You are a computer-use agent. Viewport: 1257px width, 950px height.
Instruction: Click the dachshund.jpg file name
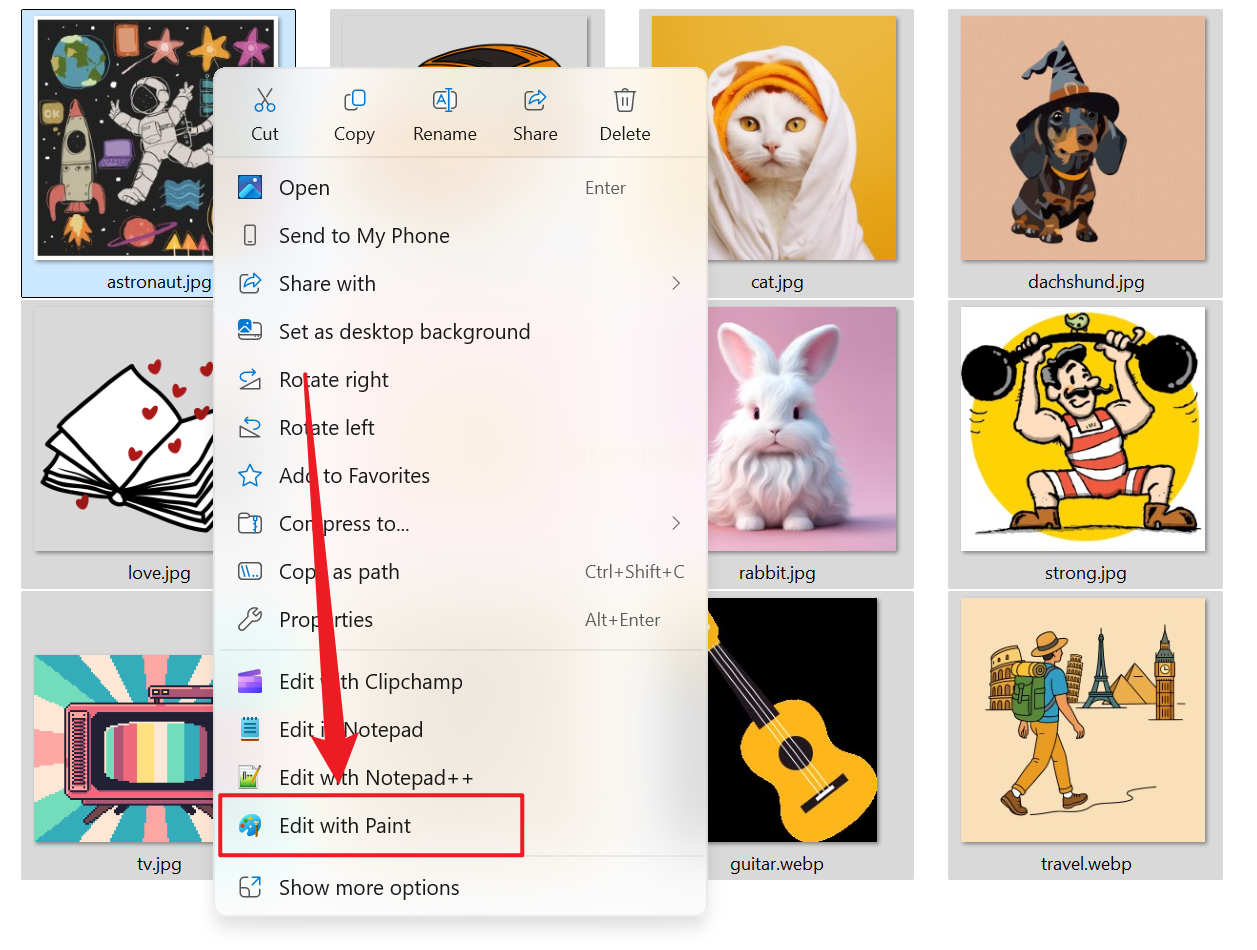point(1086,282)
